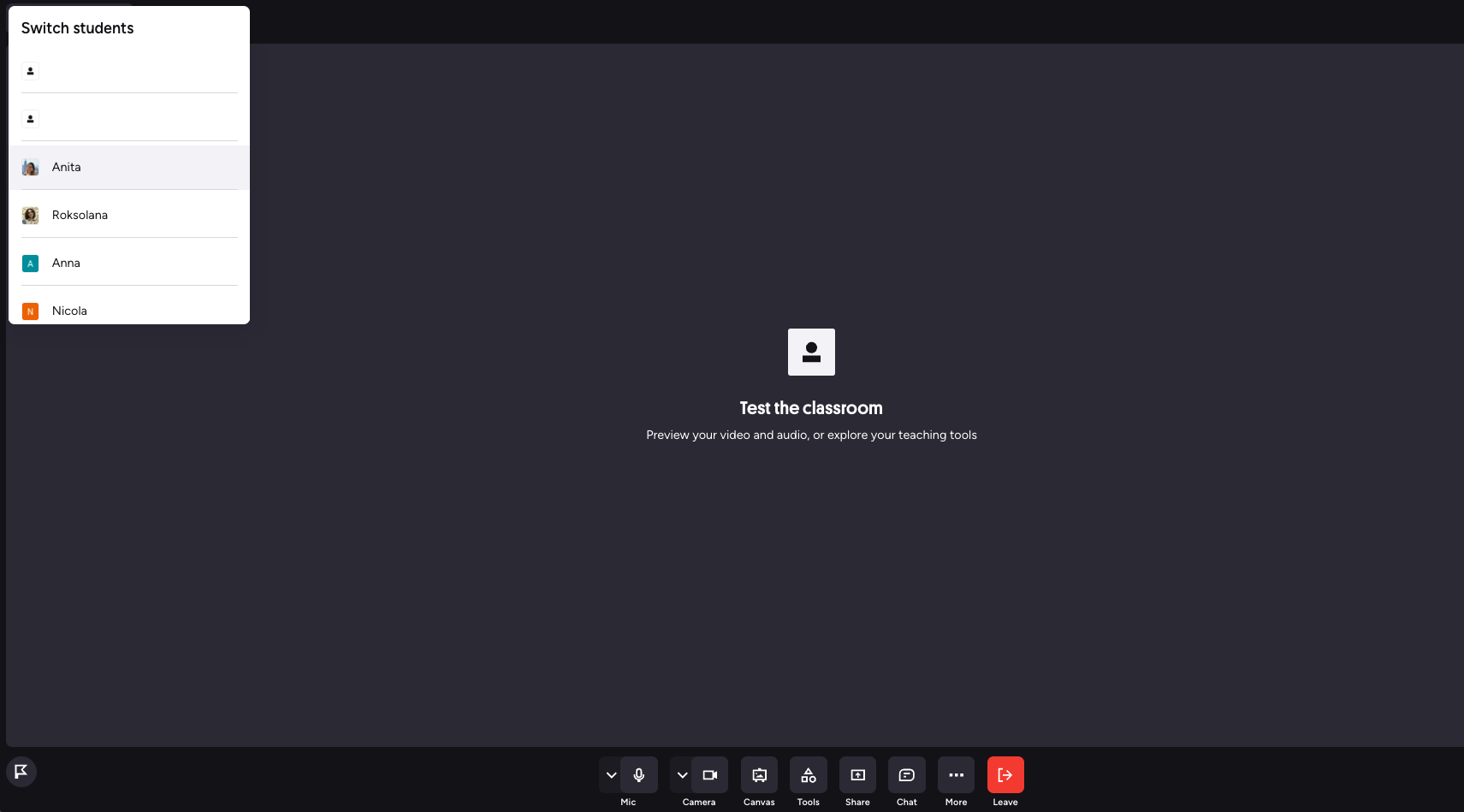Open More options menu
1464x812 pixels.
[956, 775]
